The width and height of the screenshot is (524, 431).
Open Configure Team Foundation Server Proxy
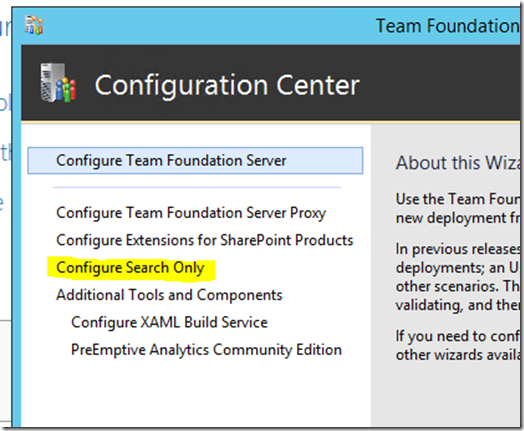191,213
